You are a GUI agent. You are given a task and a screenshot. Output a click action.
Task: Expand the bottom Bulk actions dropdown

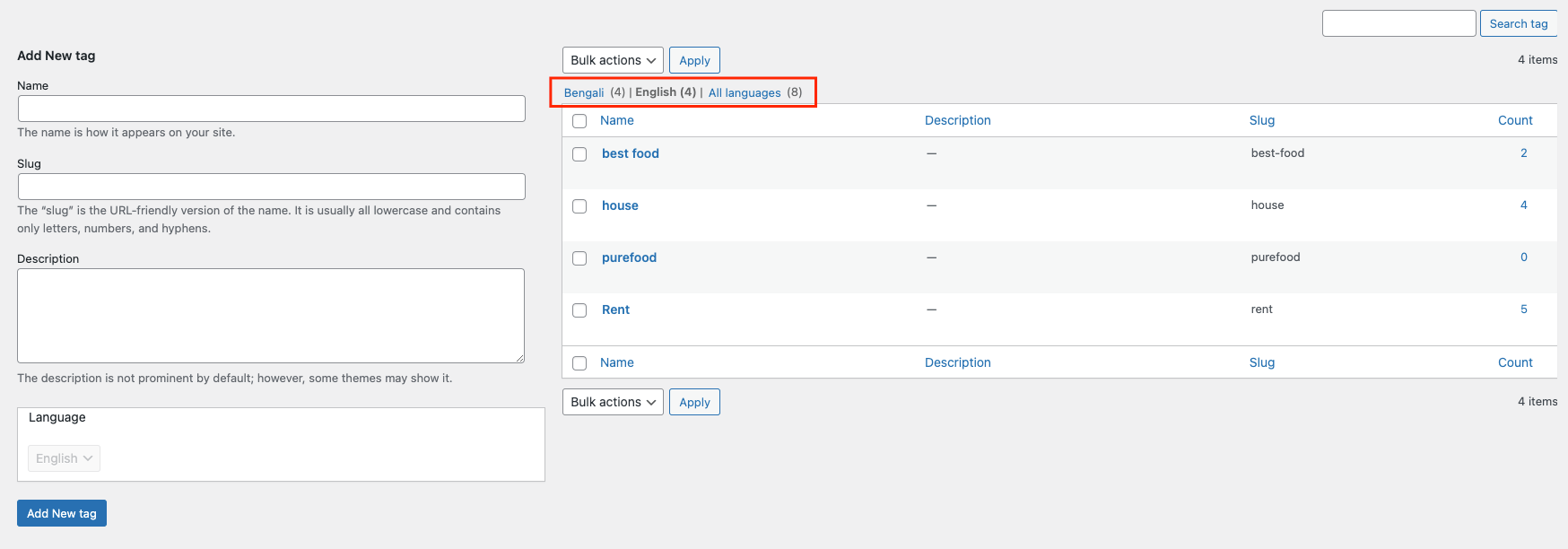coord(613,402)
